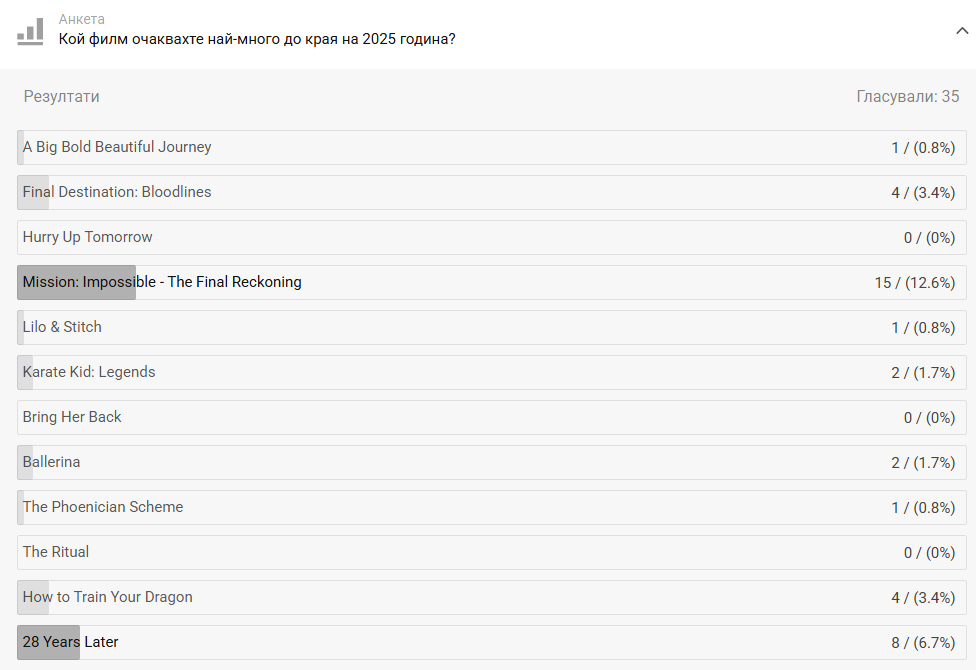Select the How to Train Your Dragon row
Viewport: 976px width, 670px height.
[x=492, y=598]
